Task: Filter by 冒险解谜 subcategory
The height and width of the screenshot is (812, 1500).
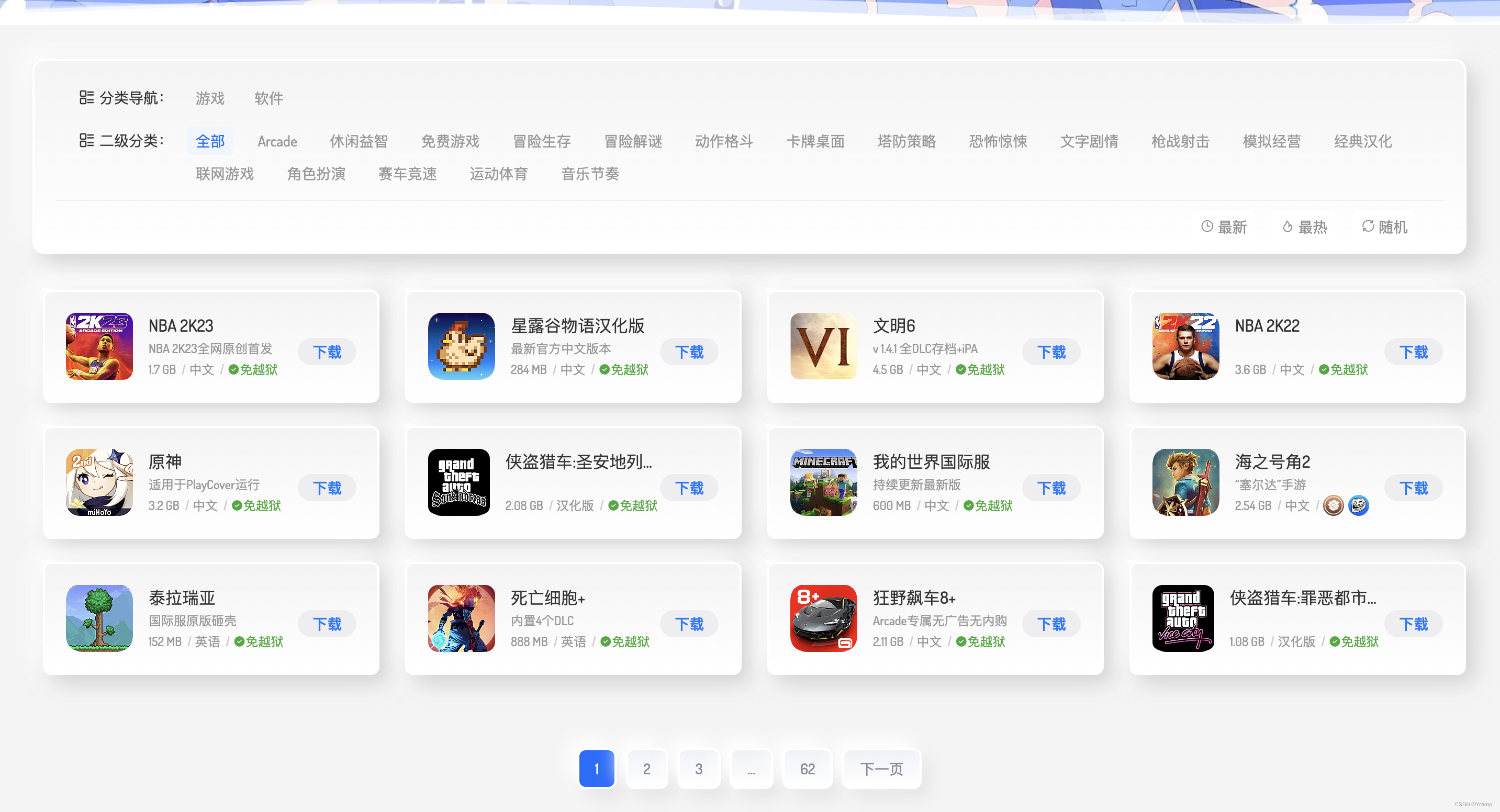Action: [633, 141]
